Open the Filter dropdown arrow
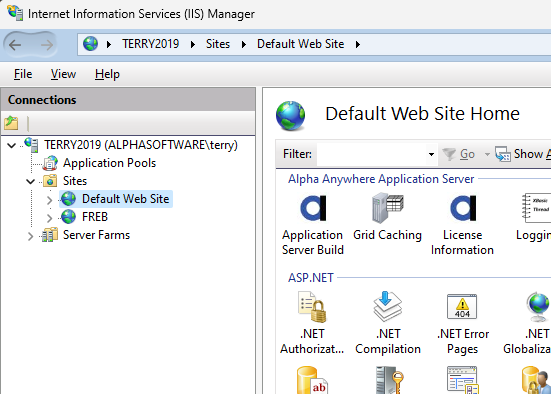Image resolution: width=551 pixels, height=394 pixels. click(431, 154)
